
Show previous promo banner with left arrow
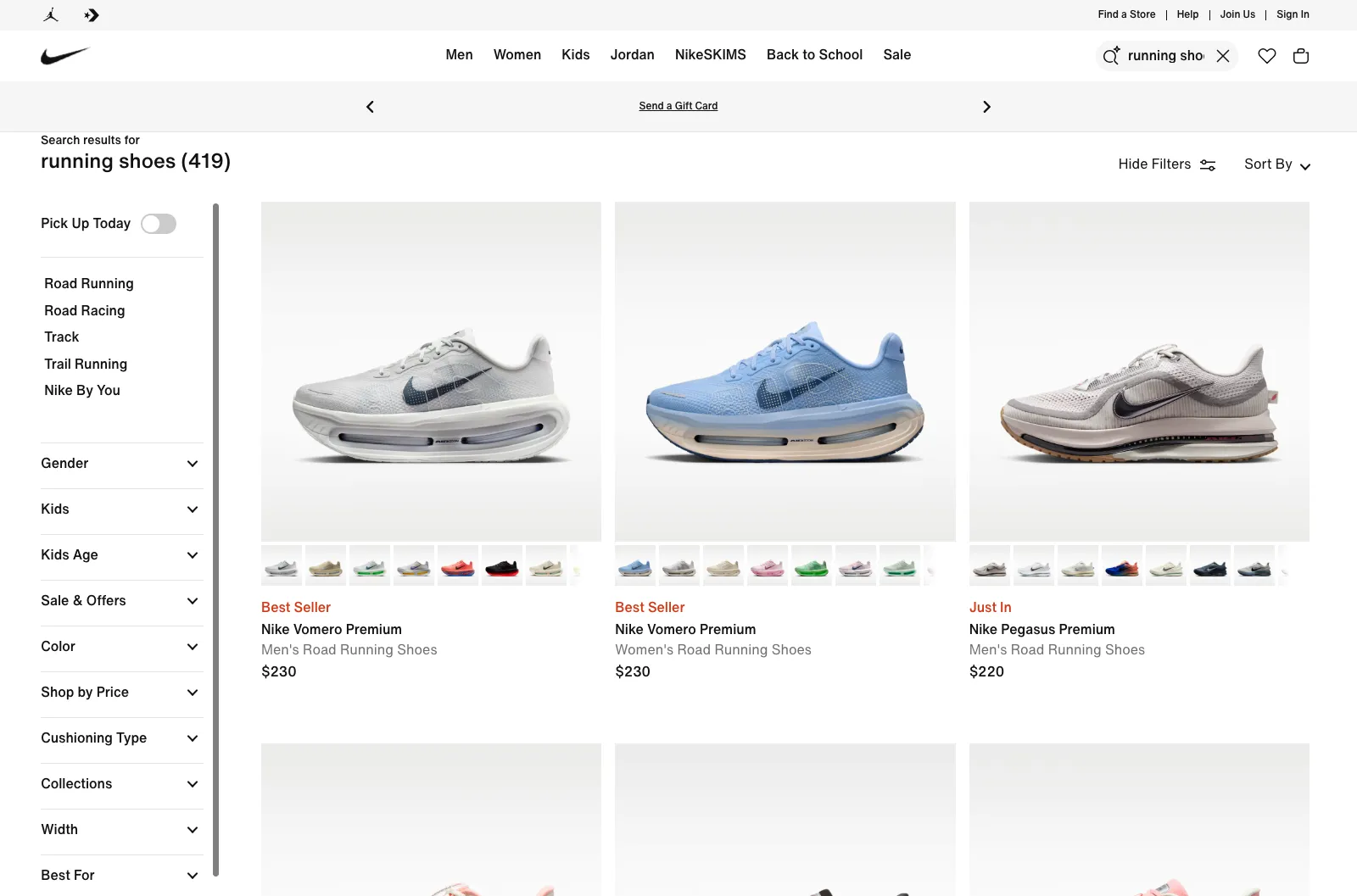pyautogui.click(x=370, y=107)
